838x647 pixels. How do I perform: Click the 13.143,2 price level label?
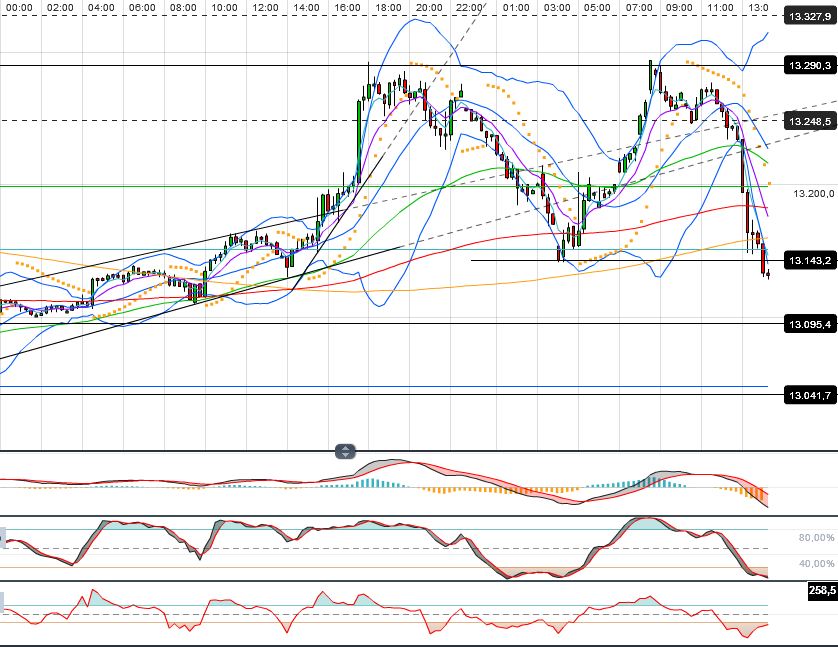point(809,261)
